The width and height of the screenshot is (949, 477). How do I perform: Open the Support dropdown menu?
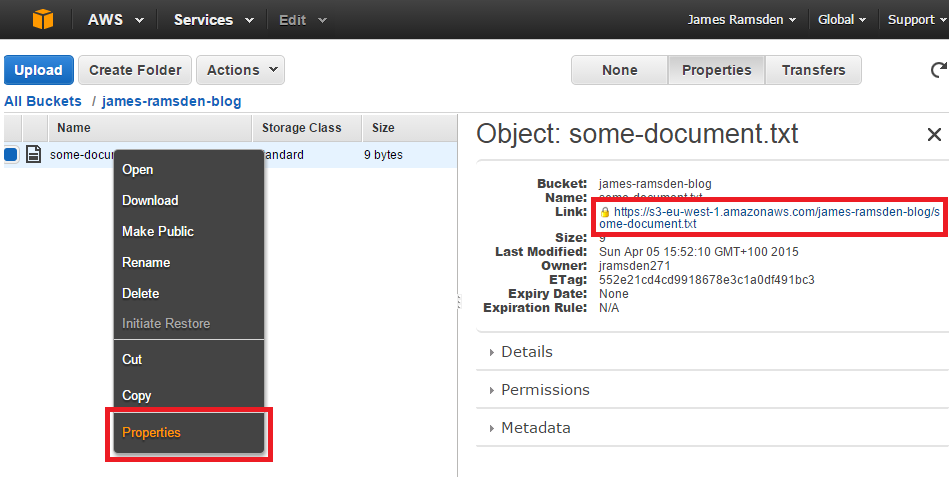click(x=917, y=19)
